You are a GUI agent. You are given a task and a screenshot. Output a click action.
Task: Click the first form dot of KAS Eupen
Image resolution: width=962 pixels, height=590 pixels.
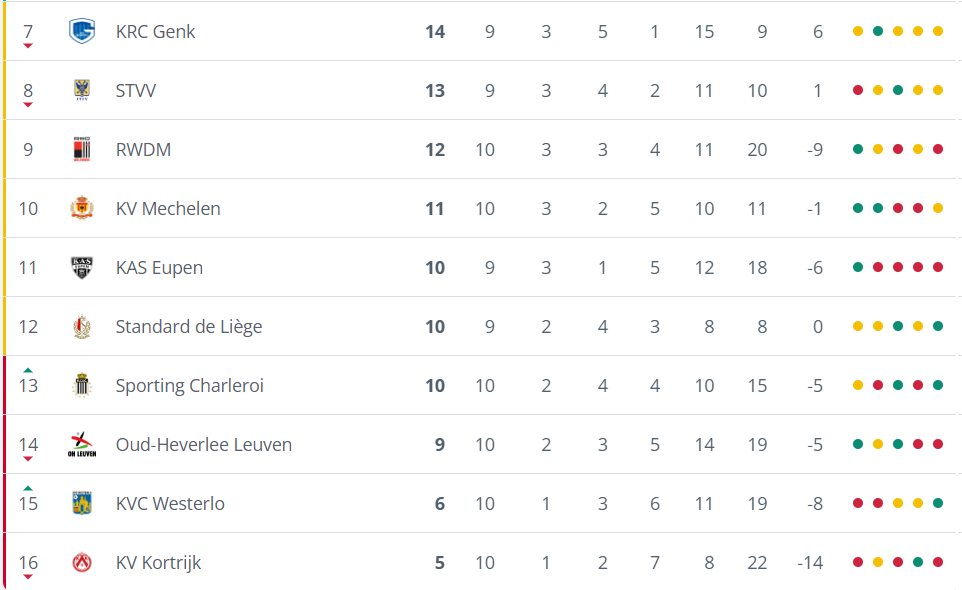[858, 267]
